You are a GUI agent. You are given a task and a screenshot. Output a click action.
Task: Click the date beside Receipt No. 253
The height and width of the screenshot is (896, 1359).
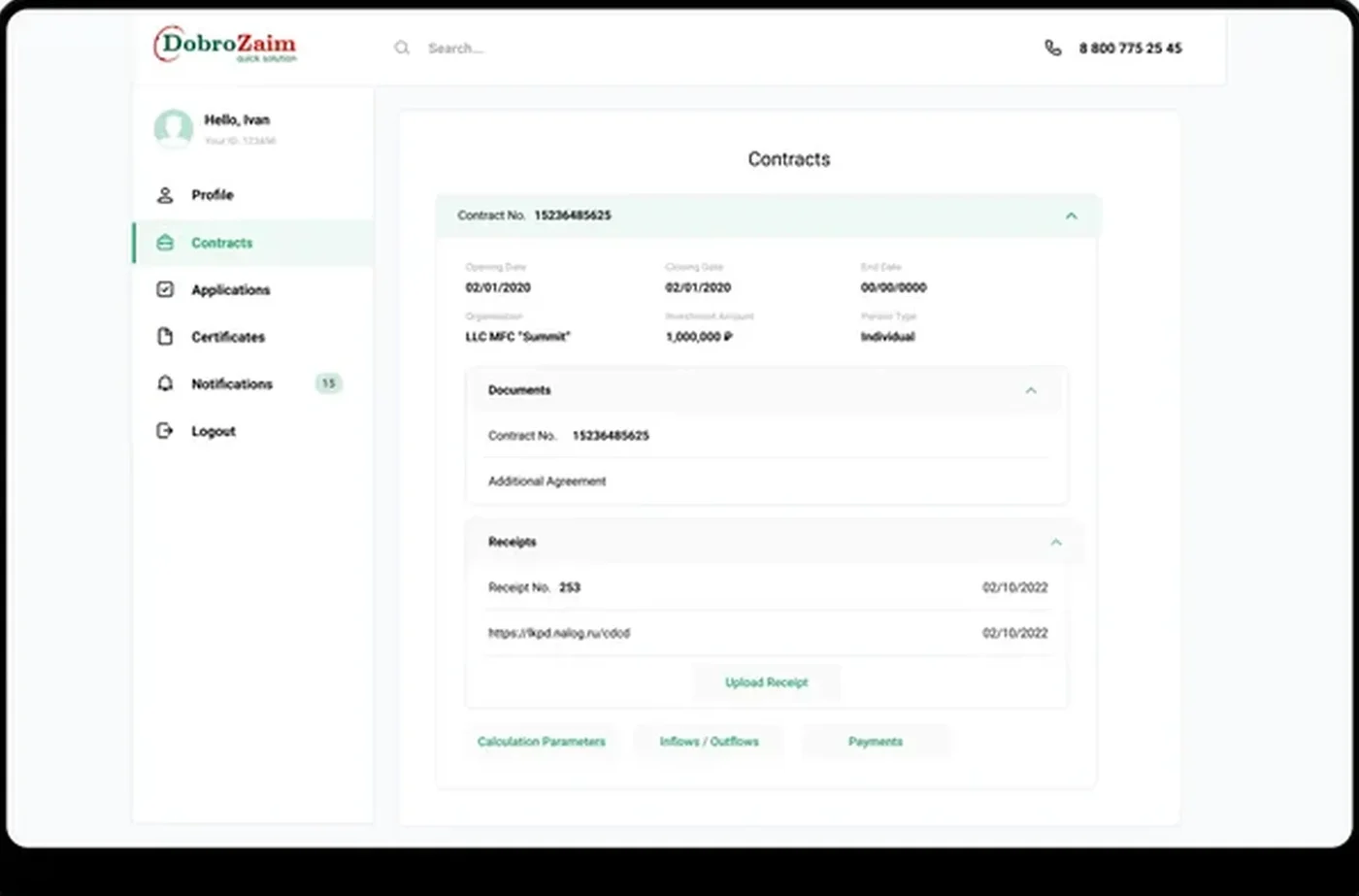(x=1015, y=587)
